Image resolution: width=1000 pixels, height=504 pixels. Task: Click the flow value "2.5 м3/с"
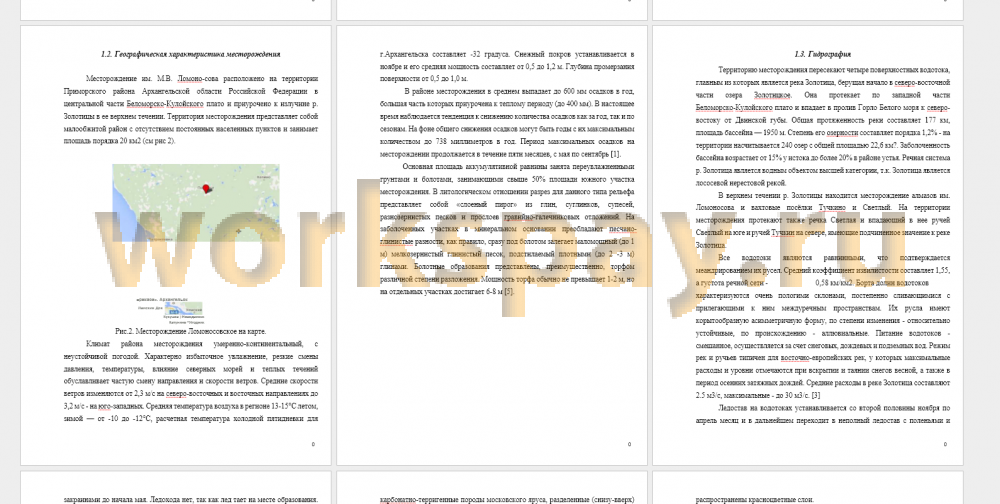click(710, 396)
